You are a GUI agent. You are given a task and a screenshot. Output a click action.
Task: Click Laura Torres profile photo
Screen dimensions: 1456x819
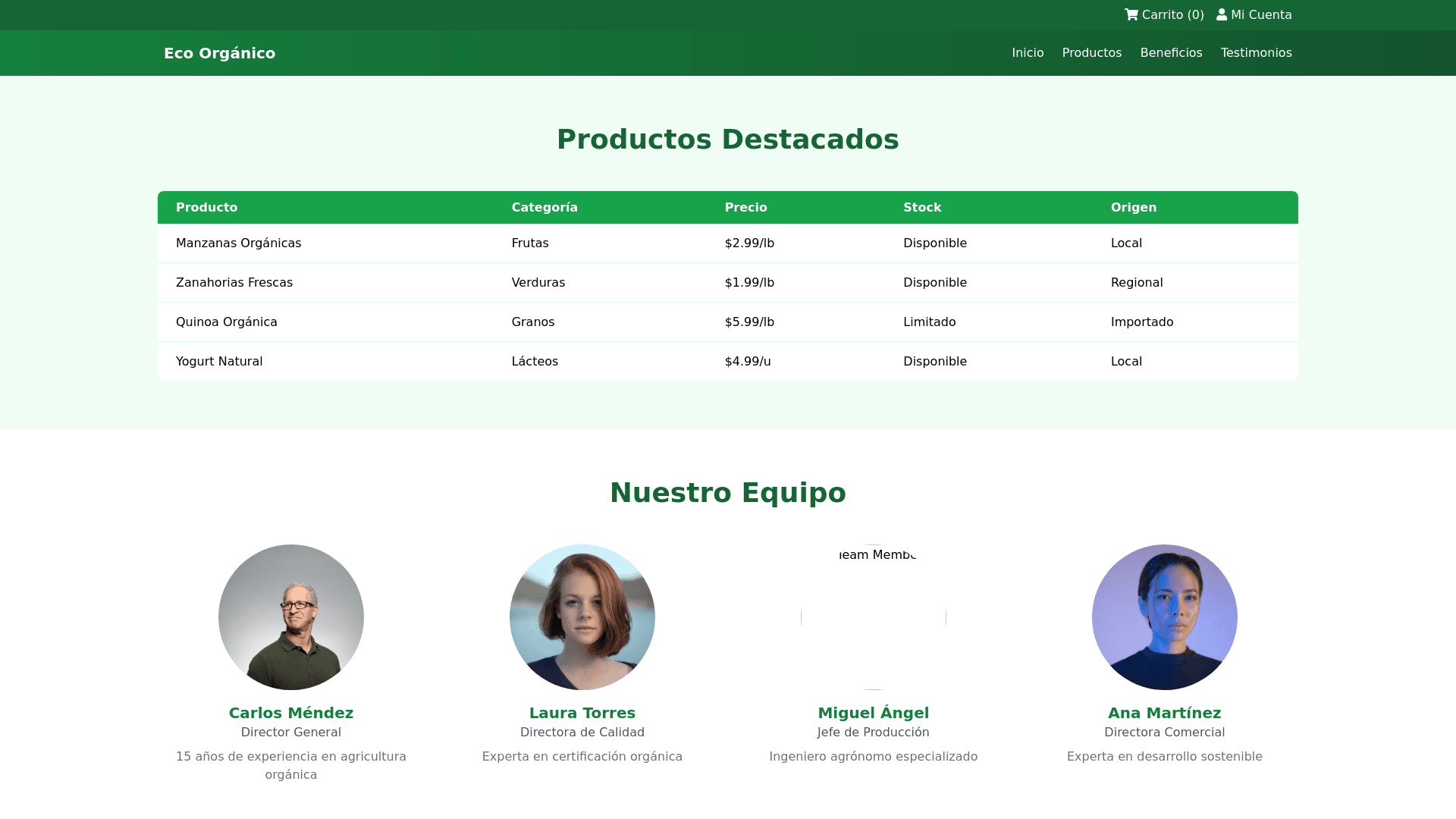(x=582, y=617)
